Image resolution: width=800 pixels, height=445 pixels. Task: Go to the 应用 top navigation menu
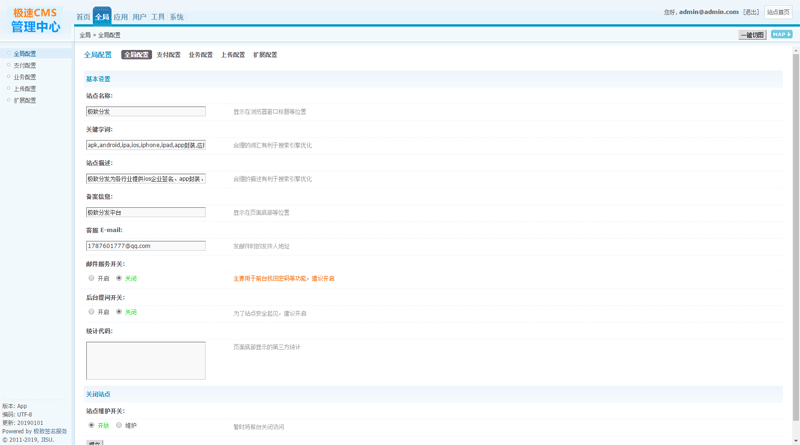click(x=120, y=17)
